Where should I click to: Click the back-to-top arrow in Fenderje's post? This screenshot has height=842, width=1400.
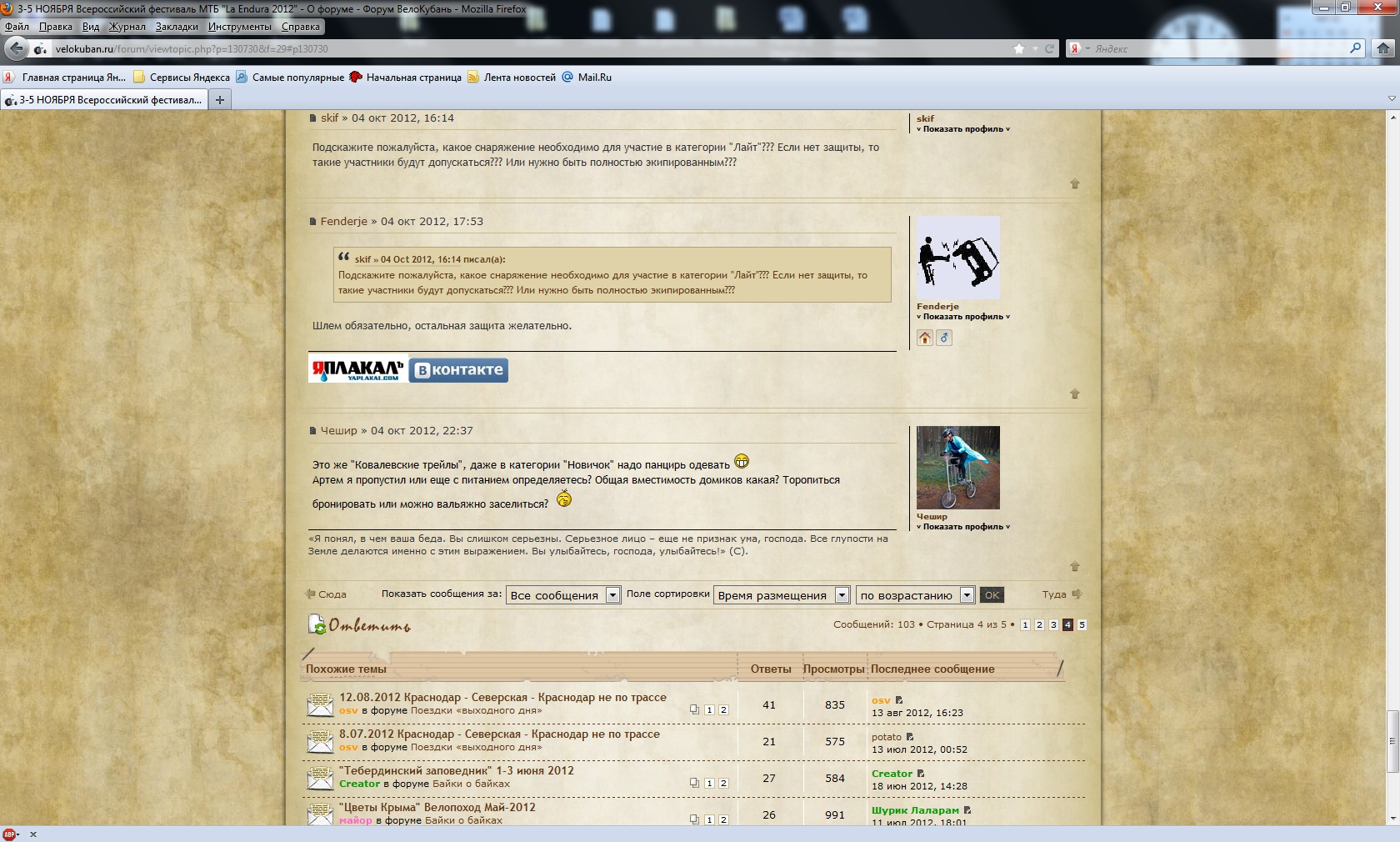[x=1074, y=393]
